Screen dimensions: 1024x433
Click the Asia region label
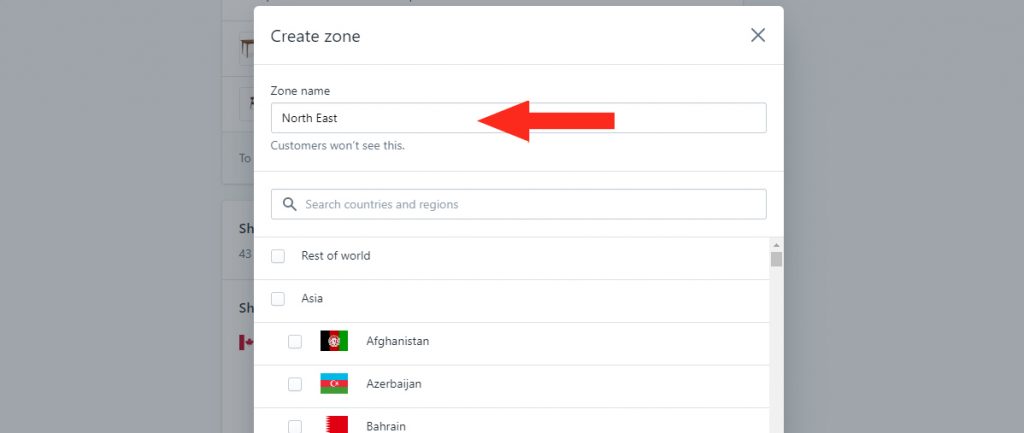tap(312, 298)
